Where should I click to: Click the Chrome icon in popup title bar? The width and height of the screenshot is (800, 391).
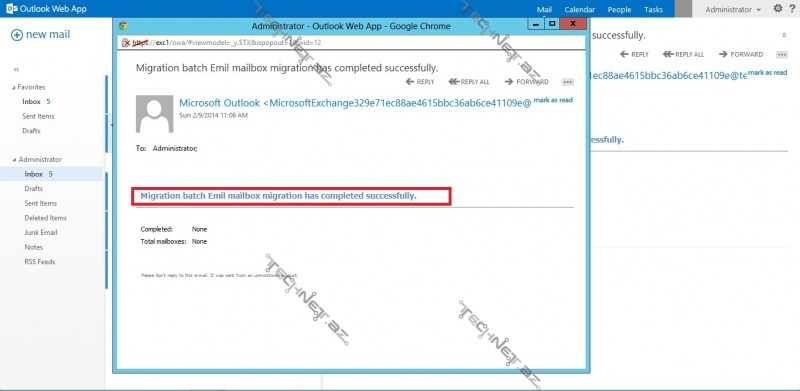click(x=123, y=26)
